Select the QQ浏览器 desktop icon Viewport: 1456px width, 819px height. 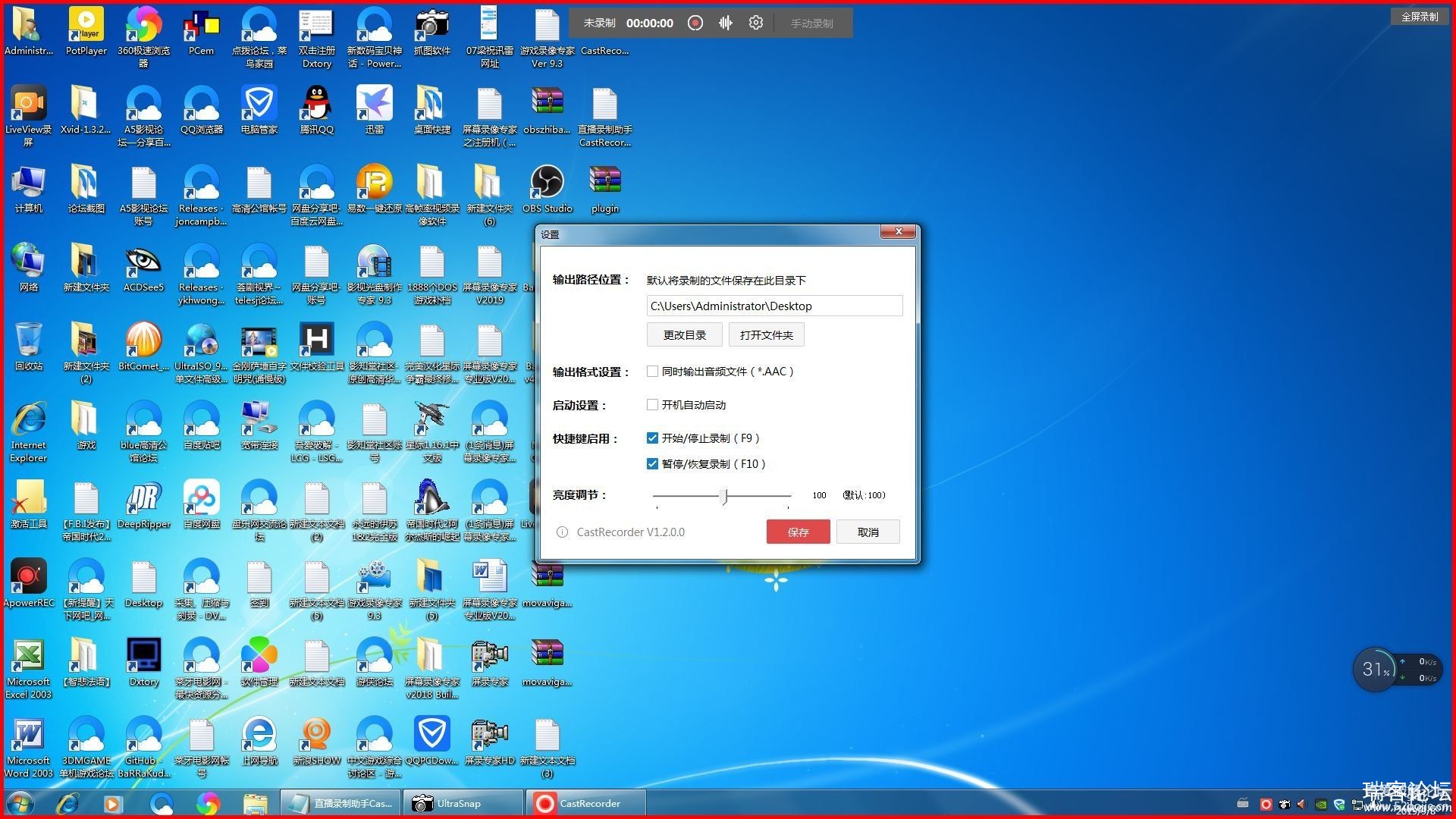[202, 111]
